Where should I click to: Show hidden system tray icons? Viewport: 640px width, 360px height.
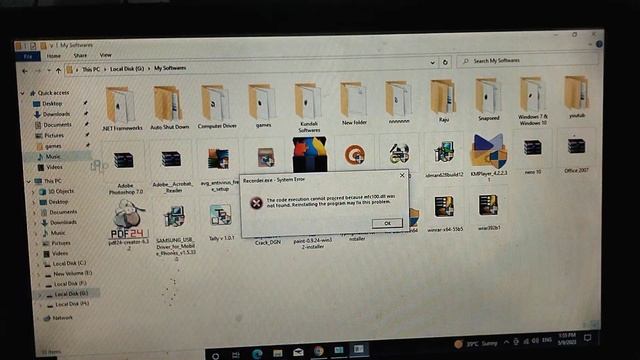pyautogui.click(x=506, y=342)
